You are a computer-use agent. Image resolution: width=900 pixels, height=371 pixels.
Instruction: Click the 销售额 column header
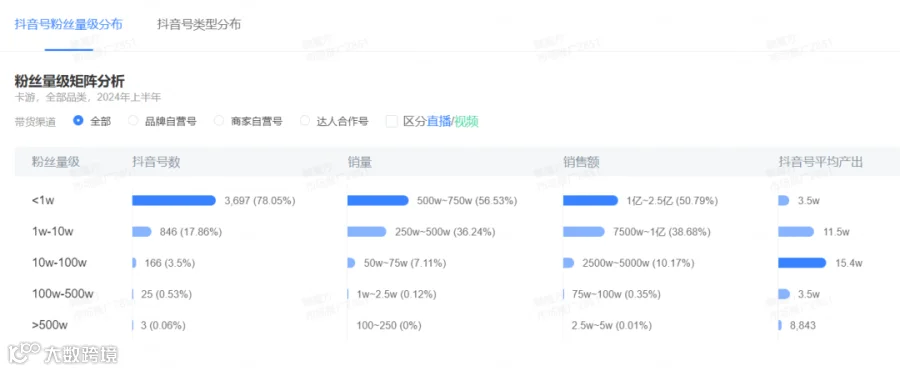pos(581,162)
